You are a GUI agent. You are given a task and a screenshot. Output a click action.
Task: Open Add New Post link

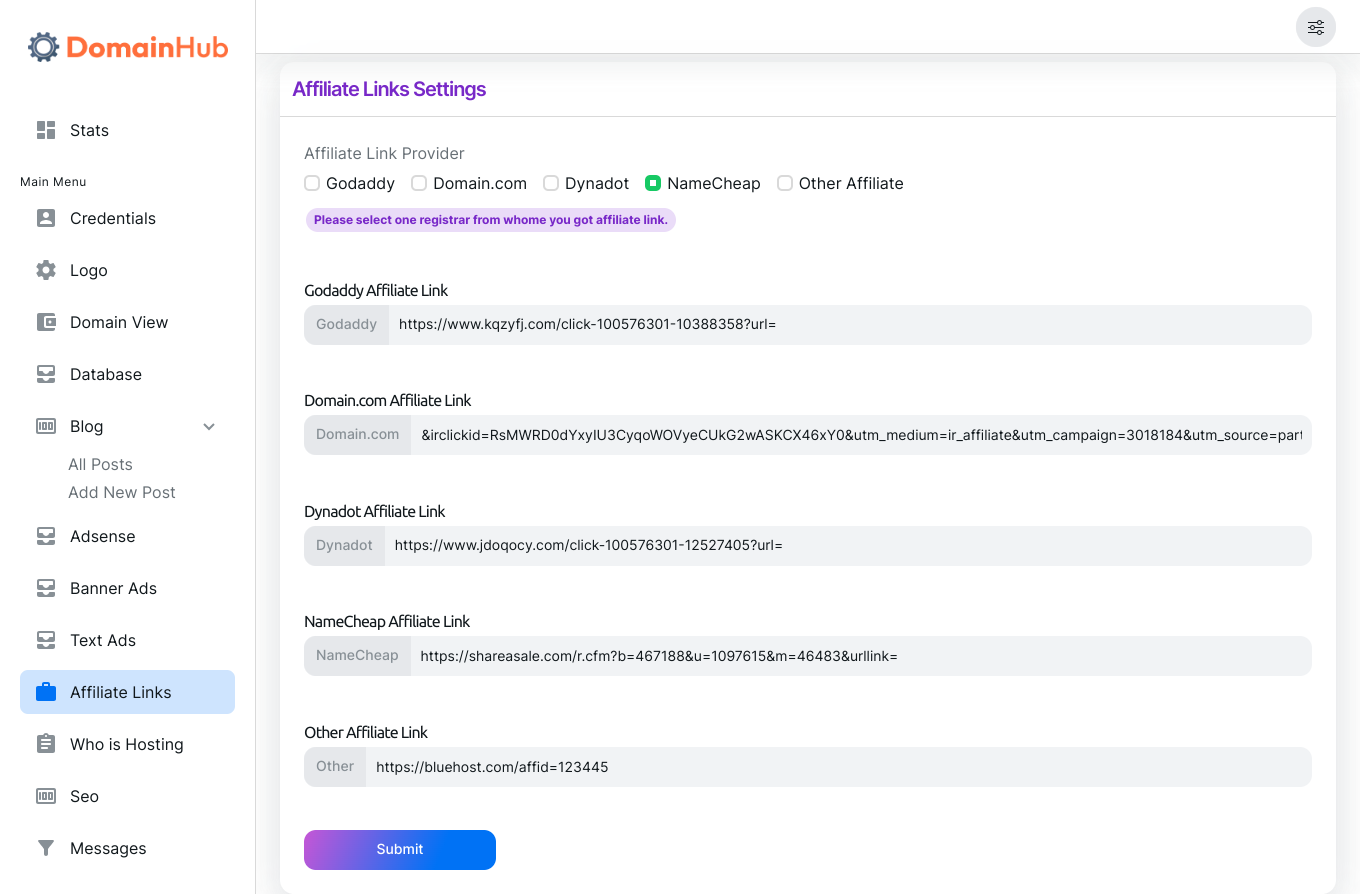pyautogui.click(x=122, y=492)
